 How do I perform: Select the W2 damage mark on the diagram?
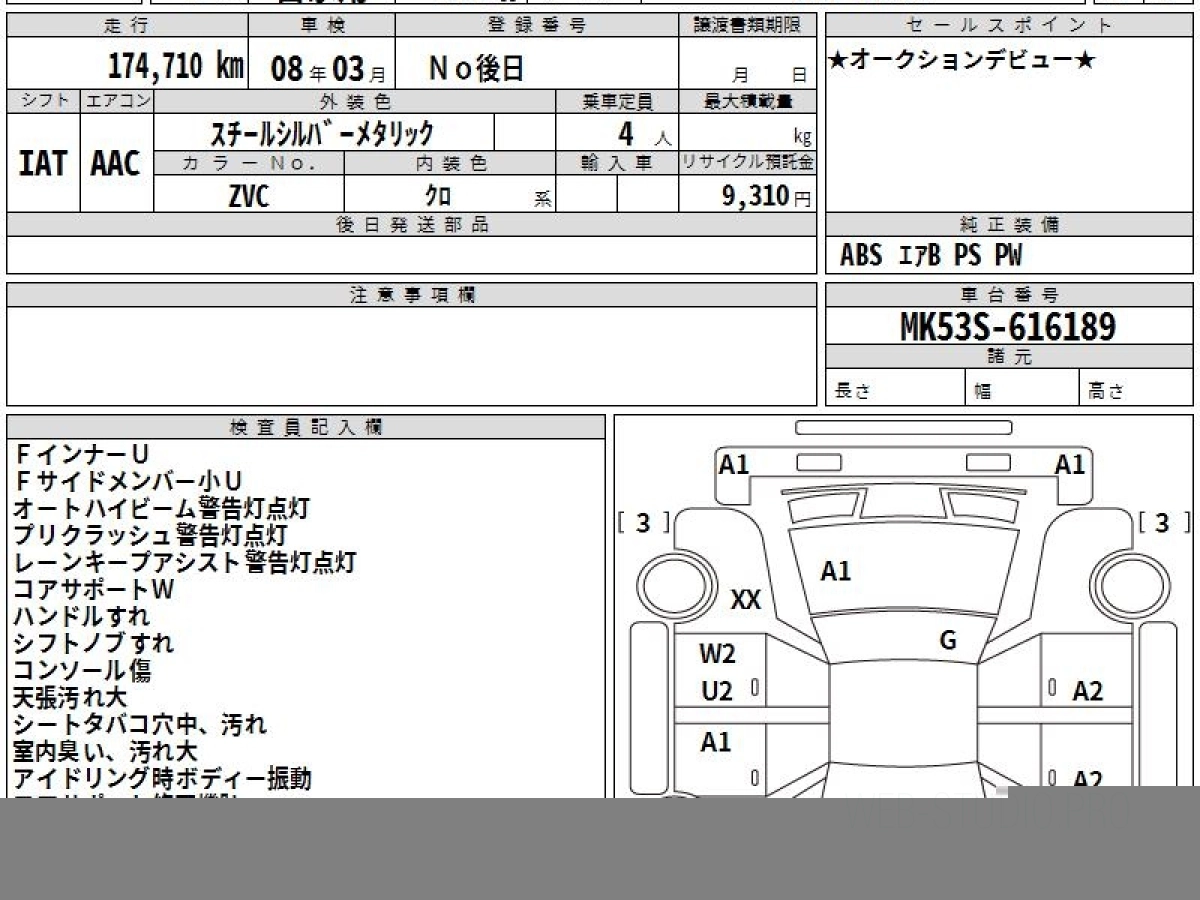(x=717, y=655)
